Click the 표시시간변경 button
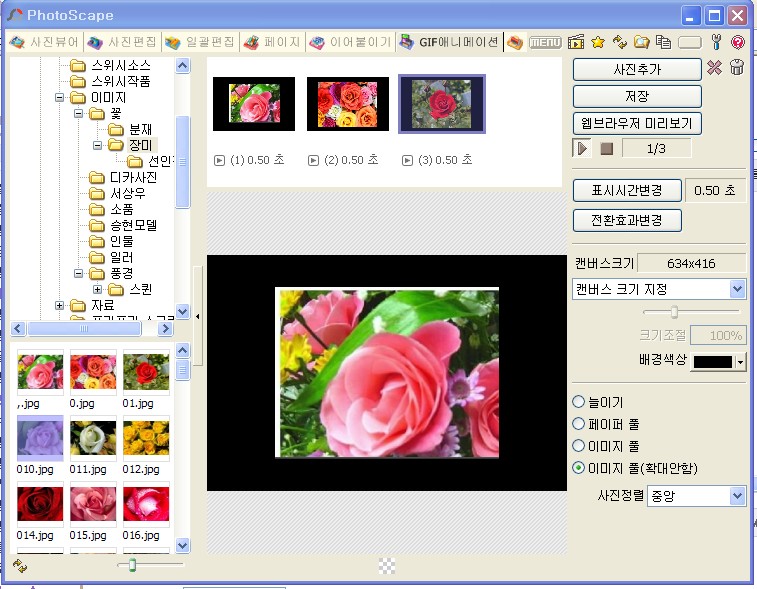Screen dimensions: 757x589 627,190
